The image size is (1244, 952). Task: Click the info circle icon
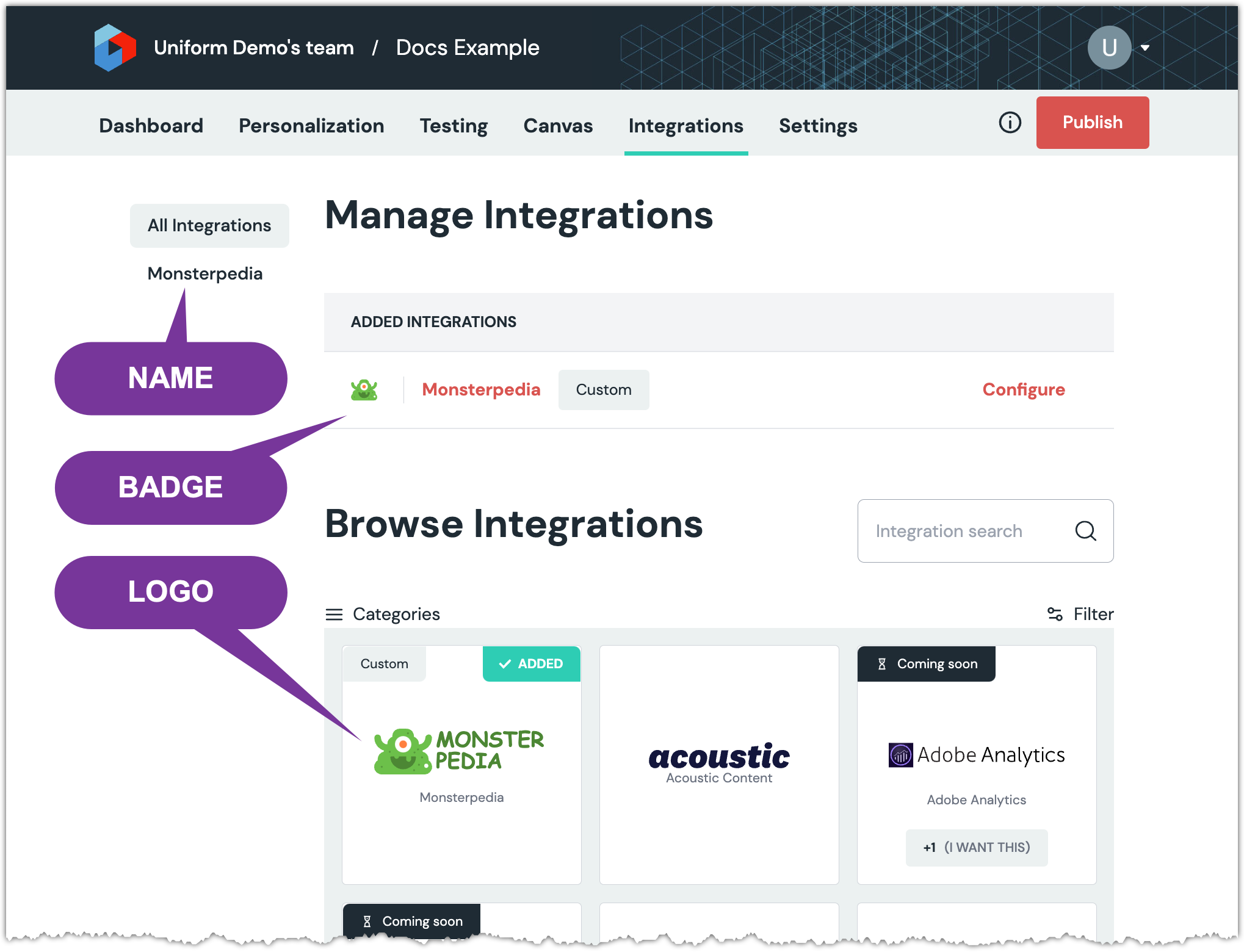1010,123
